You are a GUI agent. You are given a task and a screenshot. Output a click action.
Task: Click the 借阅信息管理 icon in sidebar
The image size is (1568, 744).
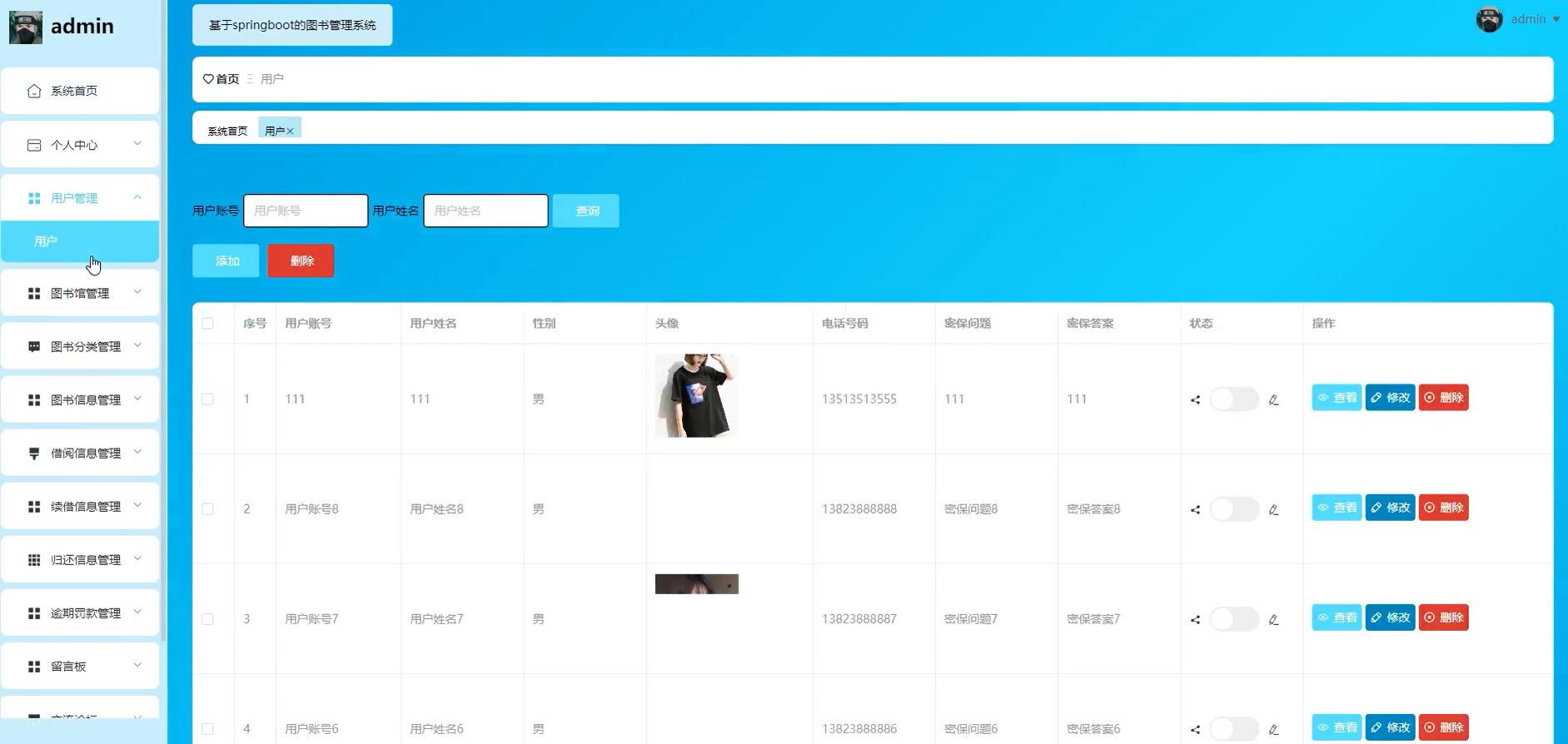click(34, 454)
